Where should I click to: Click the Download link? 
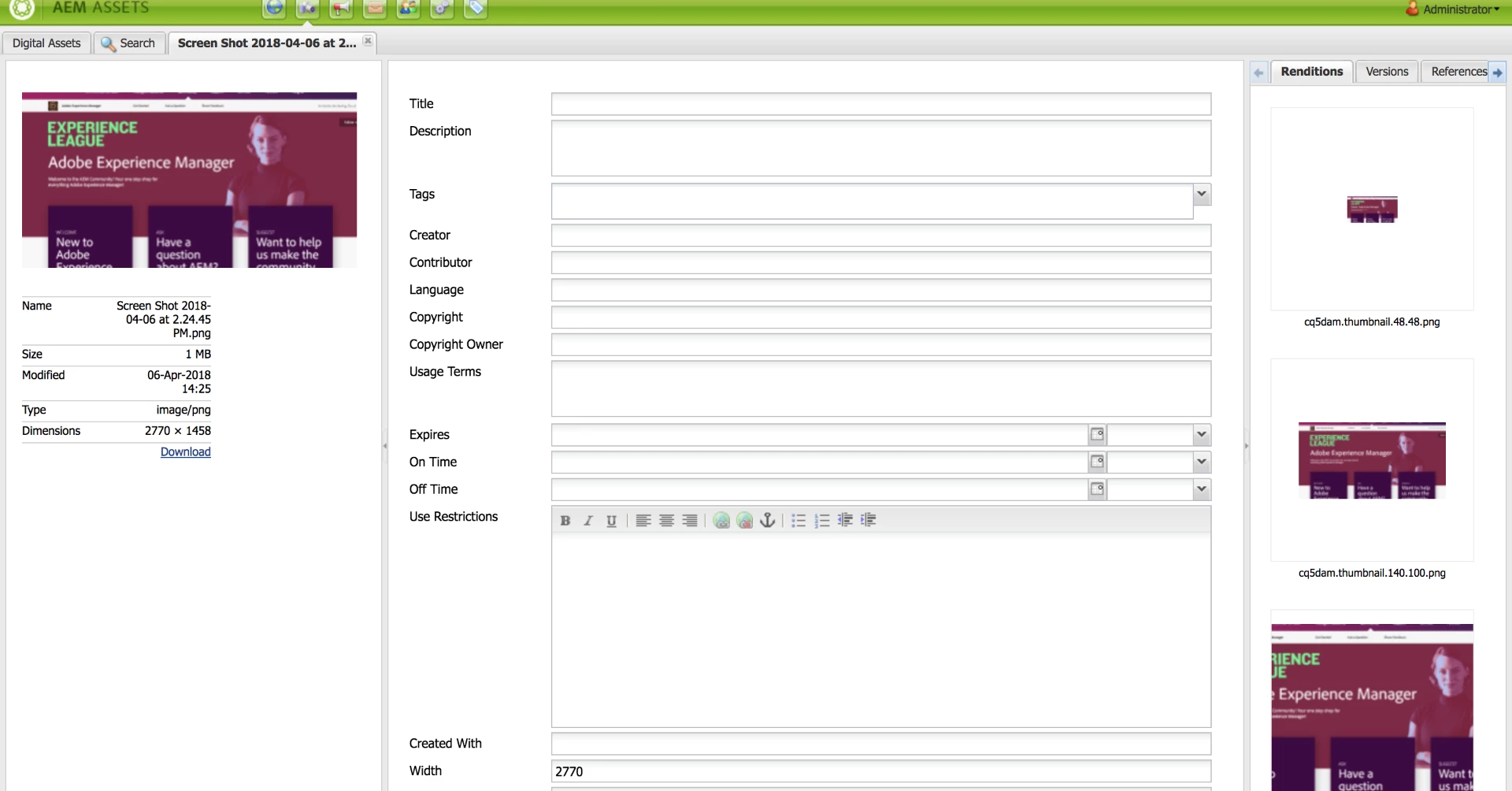coord(186,452)
